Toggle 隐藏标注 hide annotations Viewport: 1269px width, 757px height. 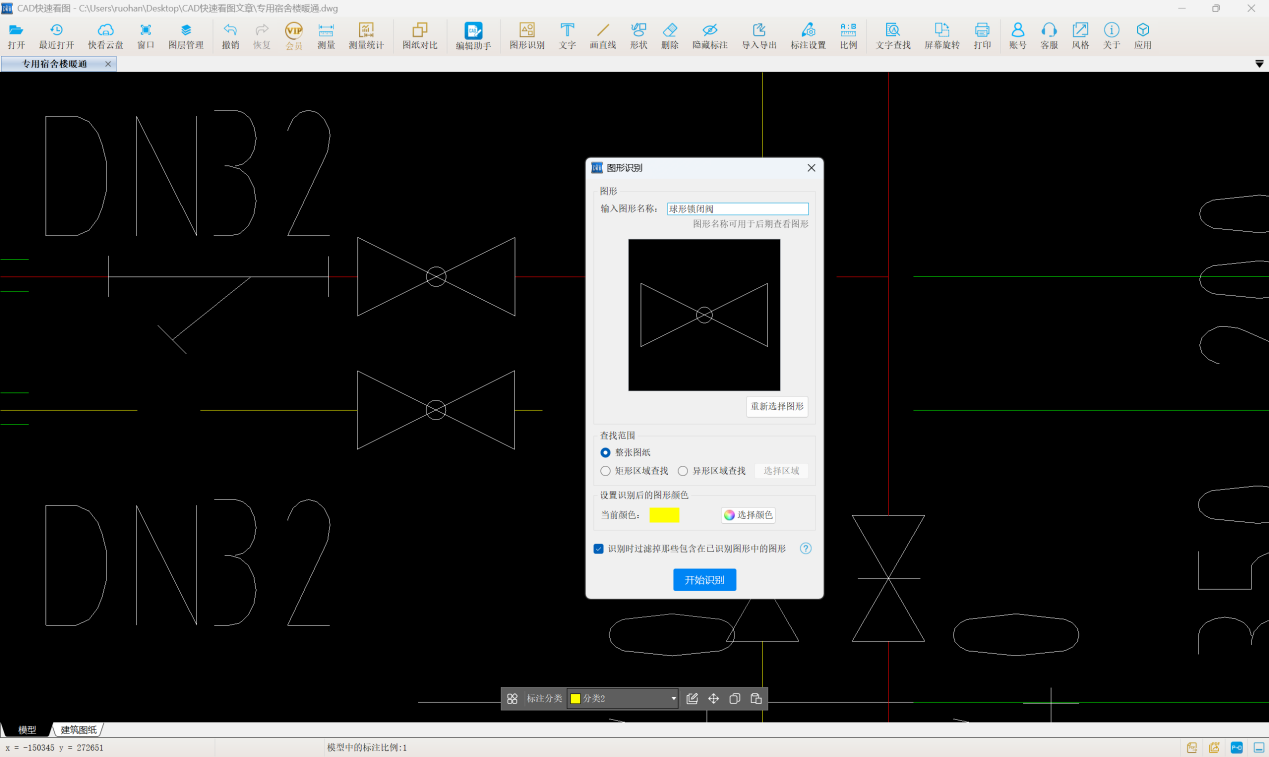point(710,36)
